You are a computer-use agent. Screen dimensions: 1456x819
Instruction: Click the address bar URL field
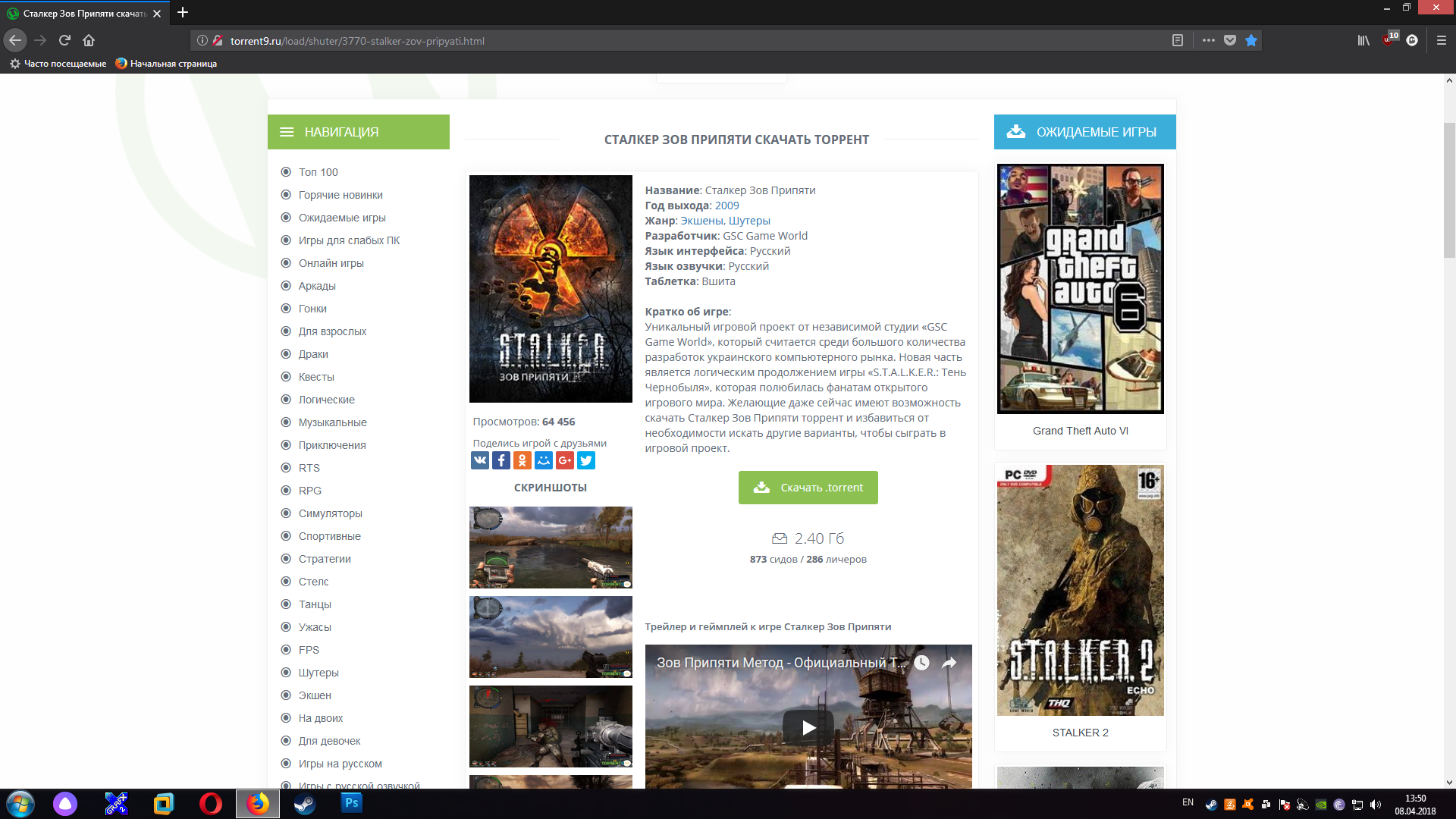[x=682, y=41]
